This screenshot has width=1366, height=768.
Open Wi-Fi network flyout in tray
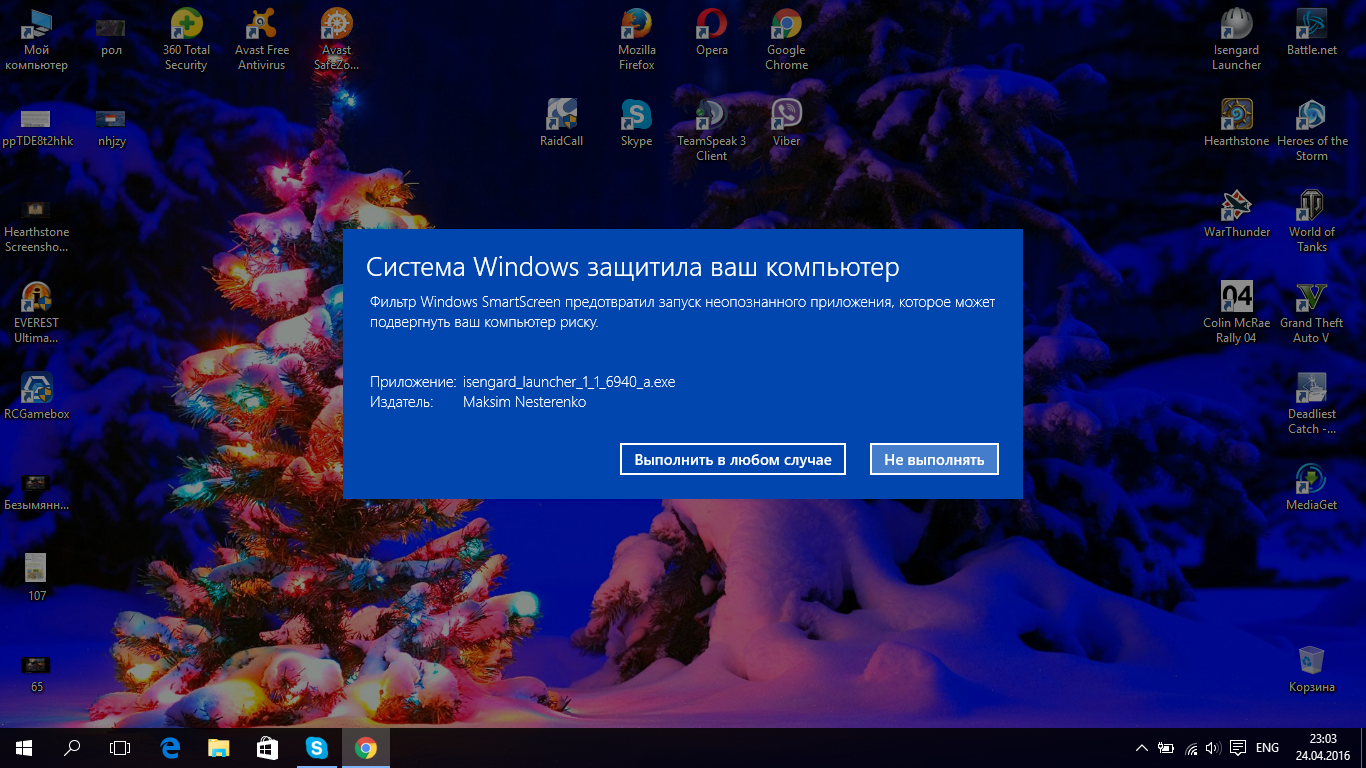tap(1191, 748)
